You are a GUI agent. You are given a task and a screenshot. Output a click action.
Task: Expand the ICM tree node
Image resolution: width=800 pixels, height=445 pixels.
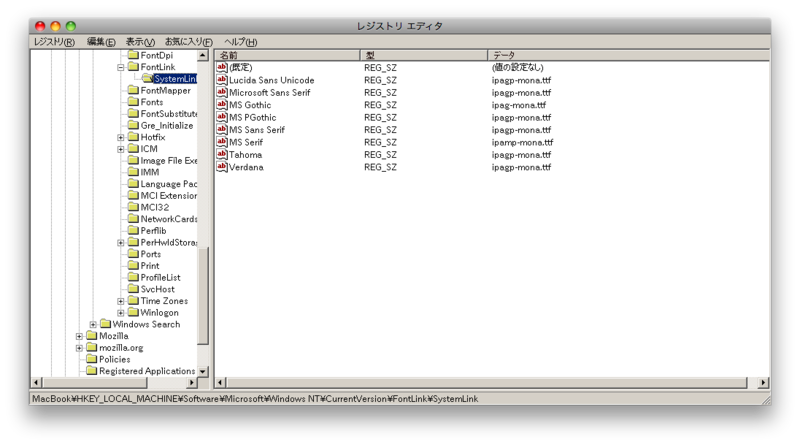121,150
